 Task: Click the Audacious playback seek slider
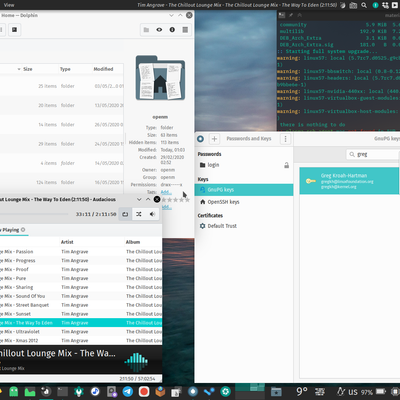click(x=33, y=214)
